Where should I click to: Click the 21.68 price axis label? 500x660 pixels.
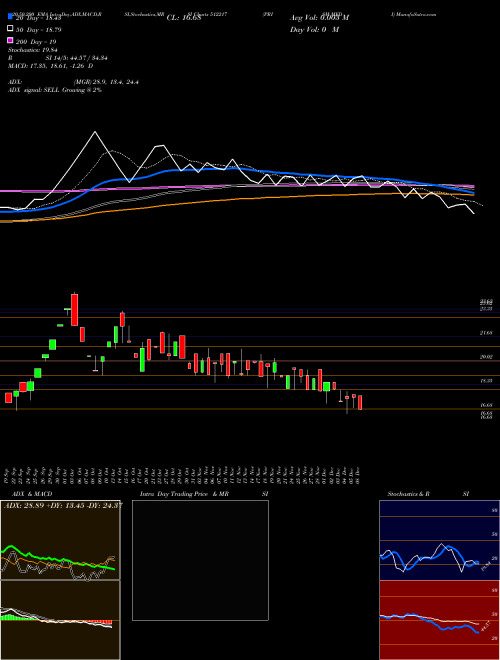486,333
